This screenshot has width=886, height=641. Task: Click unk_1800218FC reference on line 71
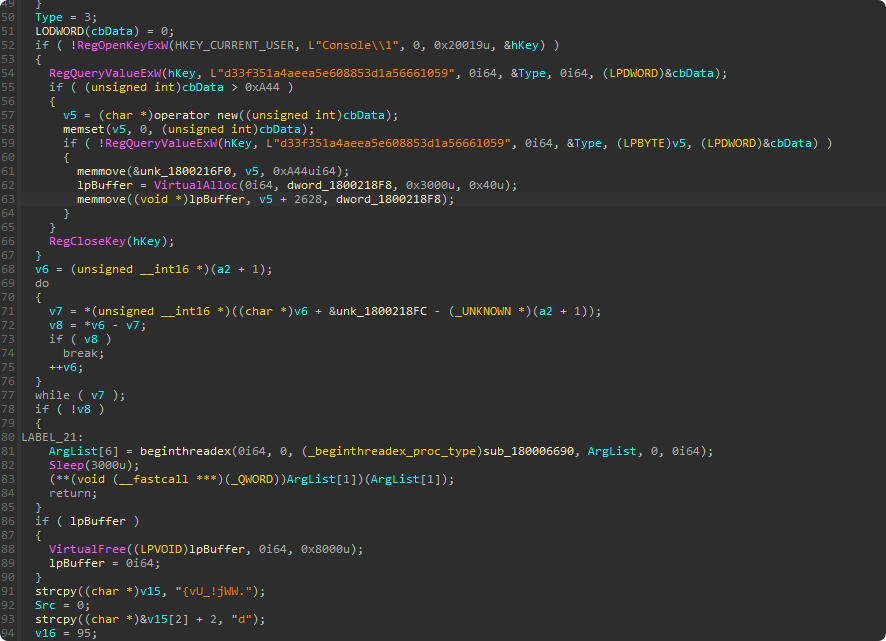point(391,311)
